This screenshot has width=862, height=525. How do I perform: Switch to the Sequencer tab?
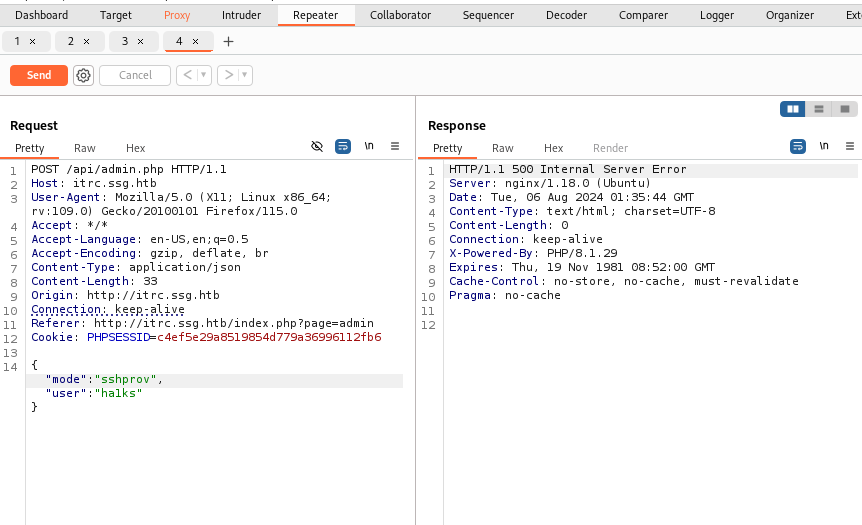[x=488, y=15]
